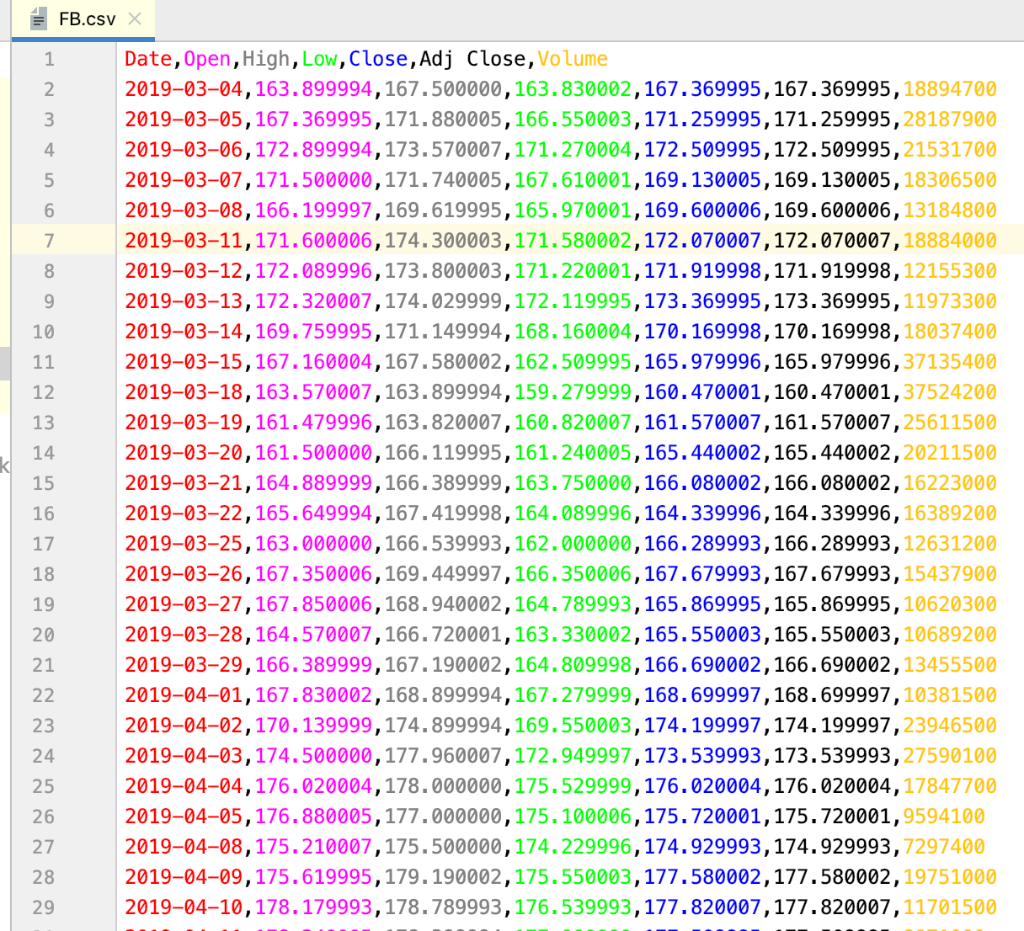Image resolution: width=1024 pixels, height=931 pixels.
Task: Click volume value 16223000
Action: click(x=950, y=483)
